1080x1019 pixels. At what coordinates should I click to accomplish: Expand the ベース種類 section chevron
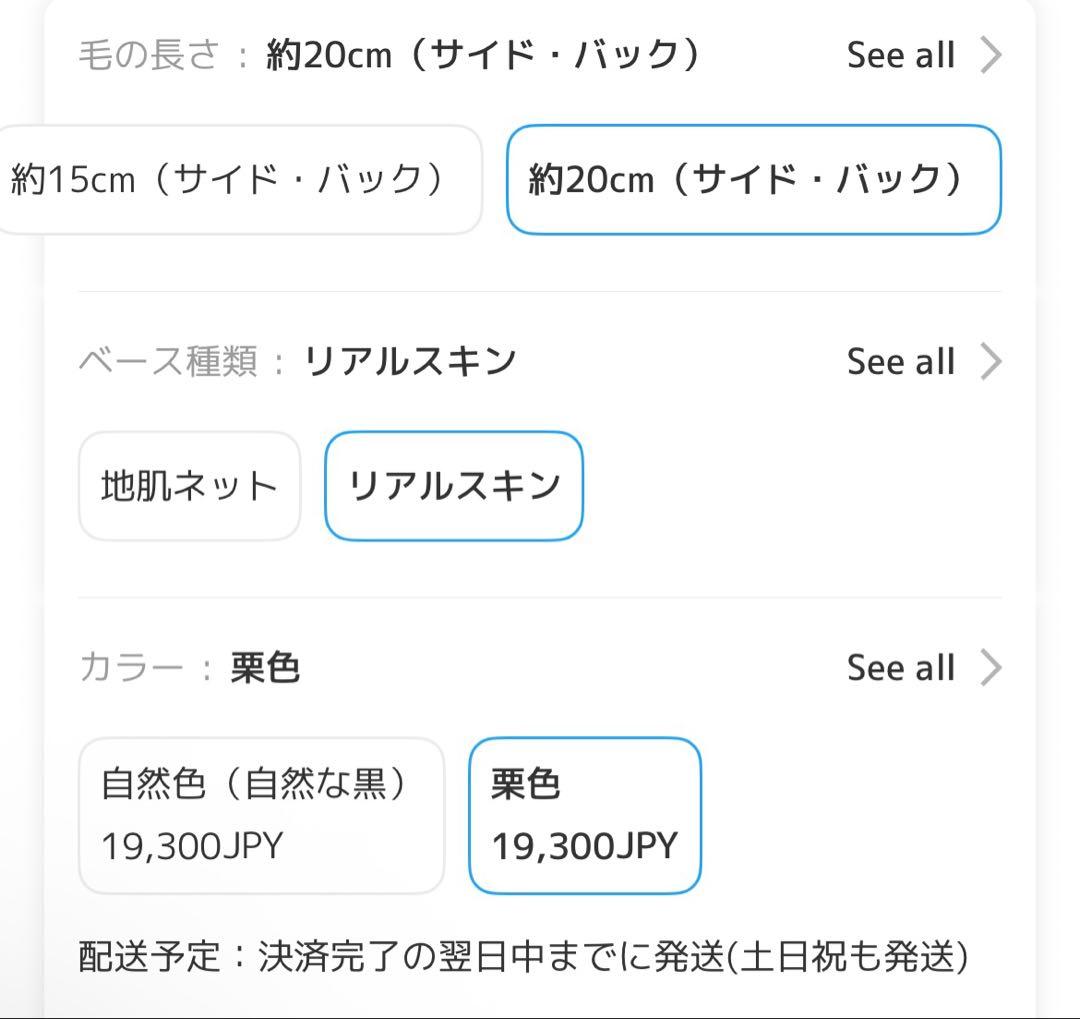click(989, 361)
